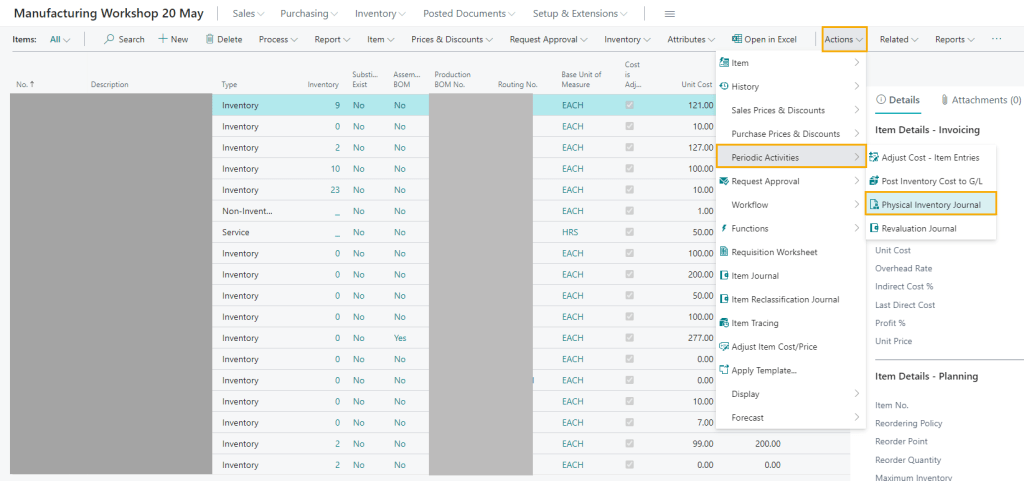The height and width of the screenshot is (481, 1024).
Task: Open Purchase Prices & Discounts submenu
Action: click(790, 134)
